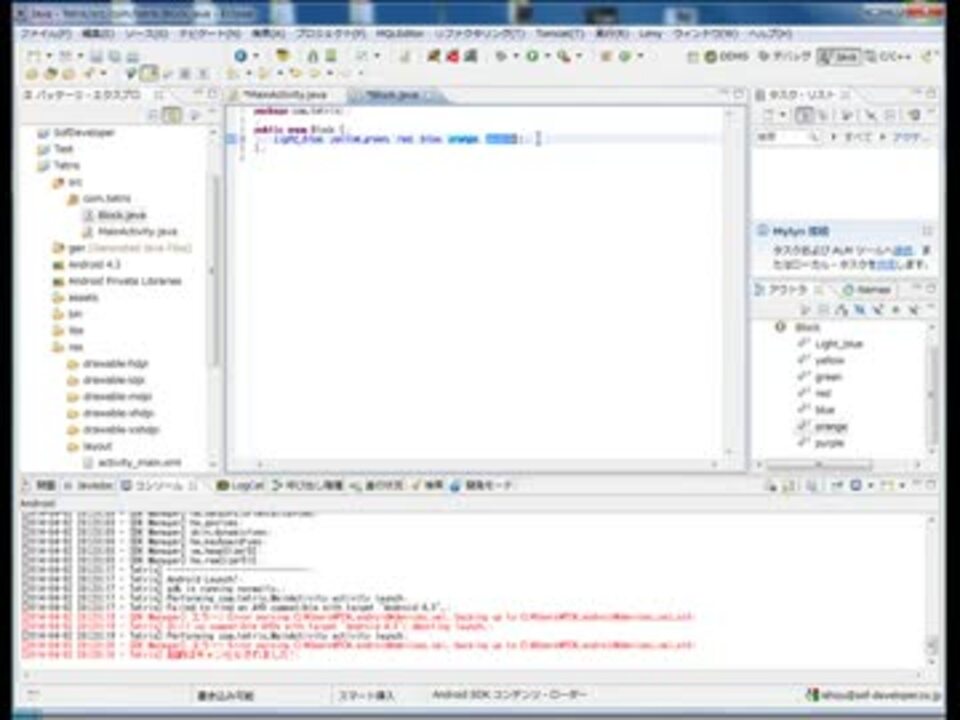Click the Task List search field
The image size is (960, 720).
(786, 137)
